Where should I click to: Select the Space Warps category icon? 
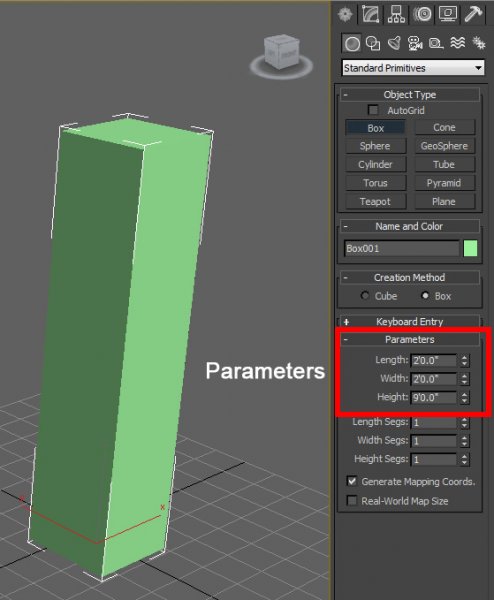[x=458, y=43]
